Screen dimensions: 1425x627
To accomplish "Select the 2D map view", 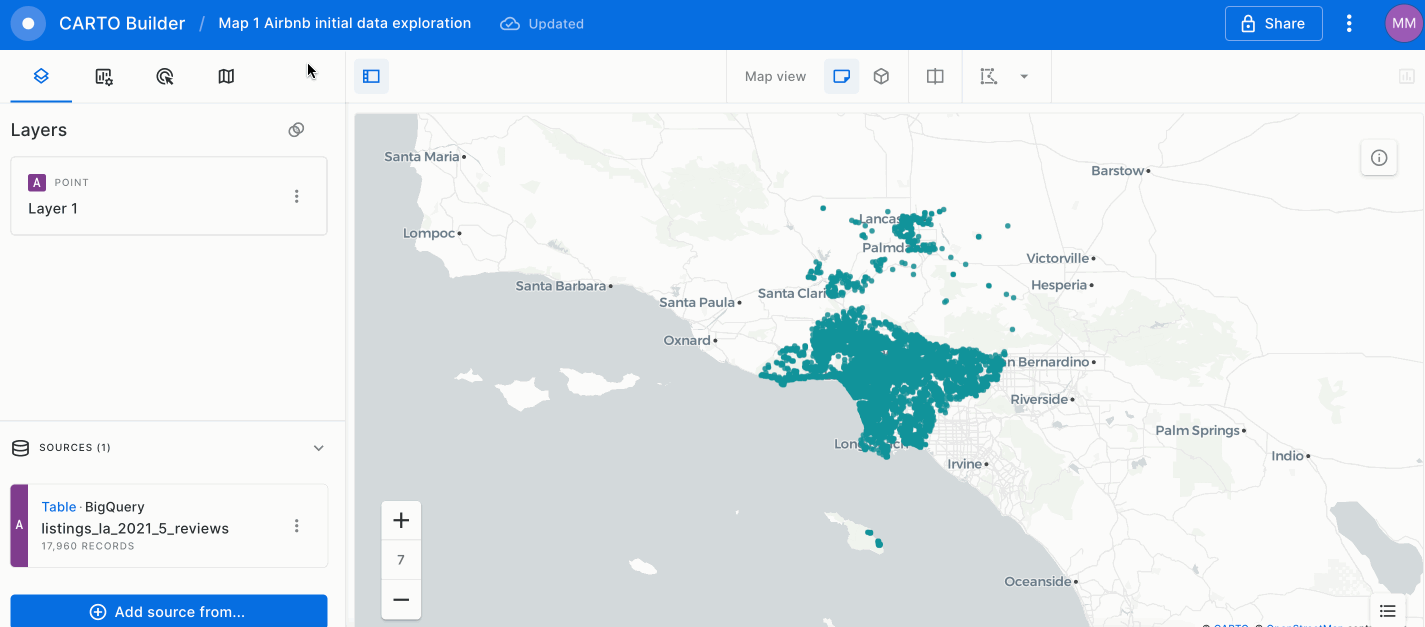I will pyautogui.click(x=841, y=76).
